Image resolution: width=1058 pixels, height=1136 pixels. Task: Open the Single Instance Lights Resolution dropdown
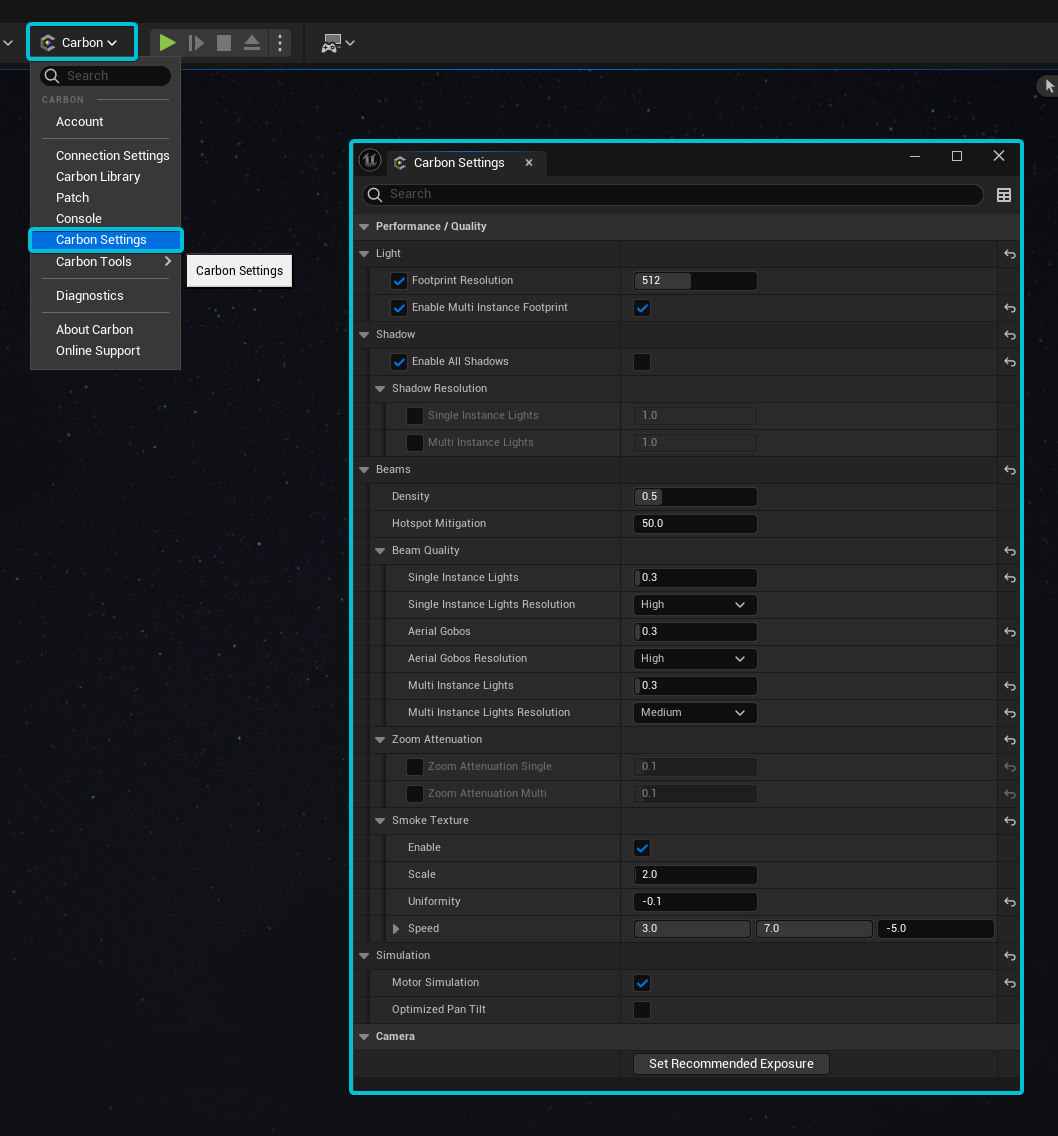pos(694,604)
